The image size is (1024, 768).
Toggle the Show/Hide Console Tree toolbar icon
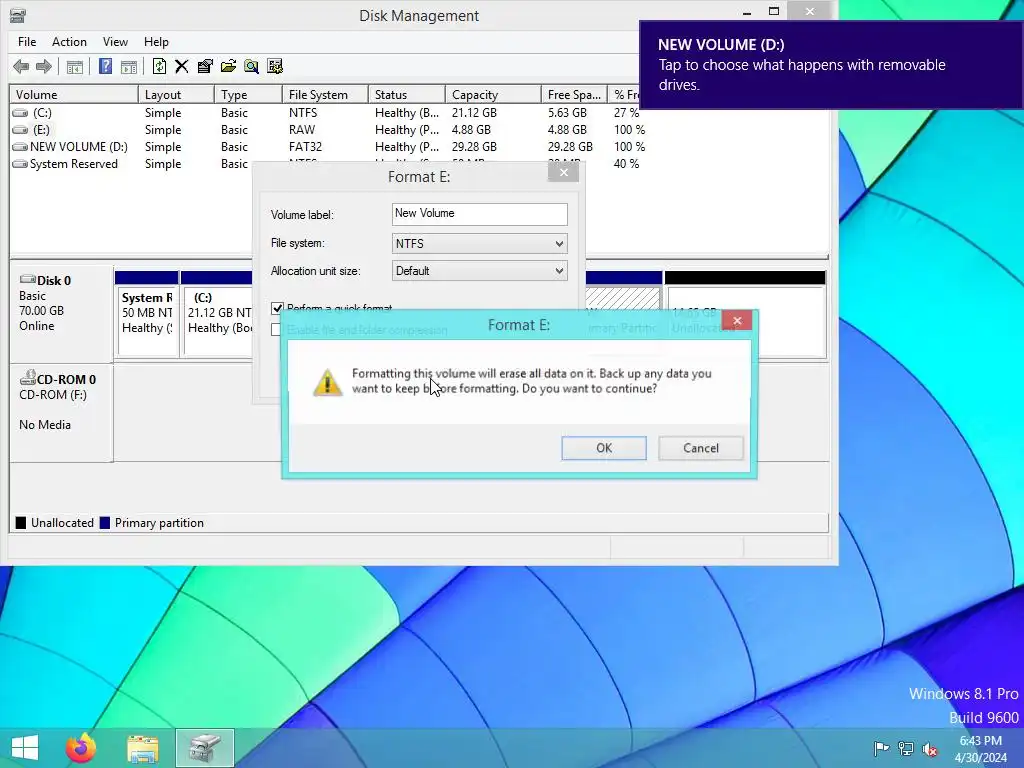tap(74, 66)
